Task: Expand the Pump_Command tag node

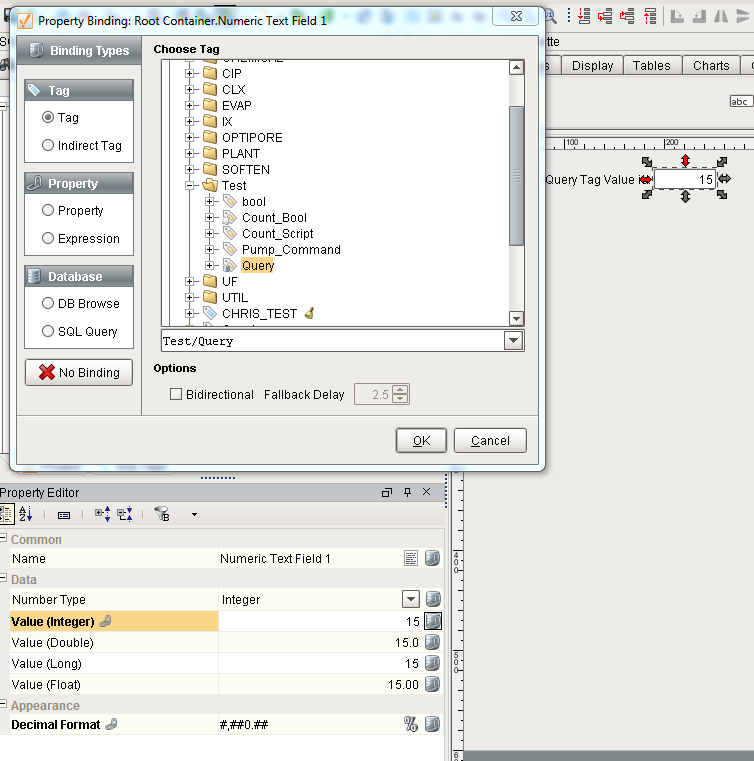Action: pos(209,249)
